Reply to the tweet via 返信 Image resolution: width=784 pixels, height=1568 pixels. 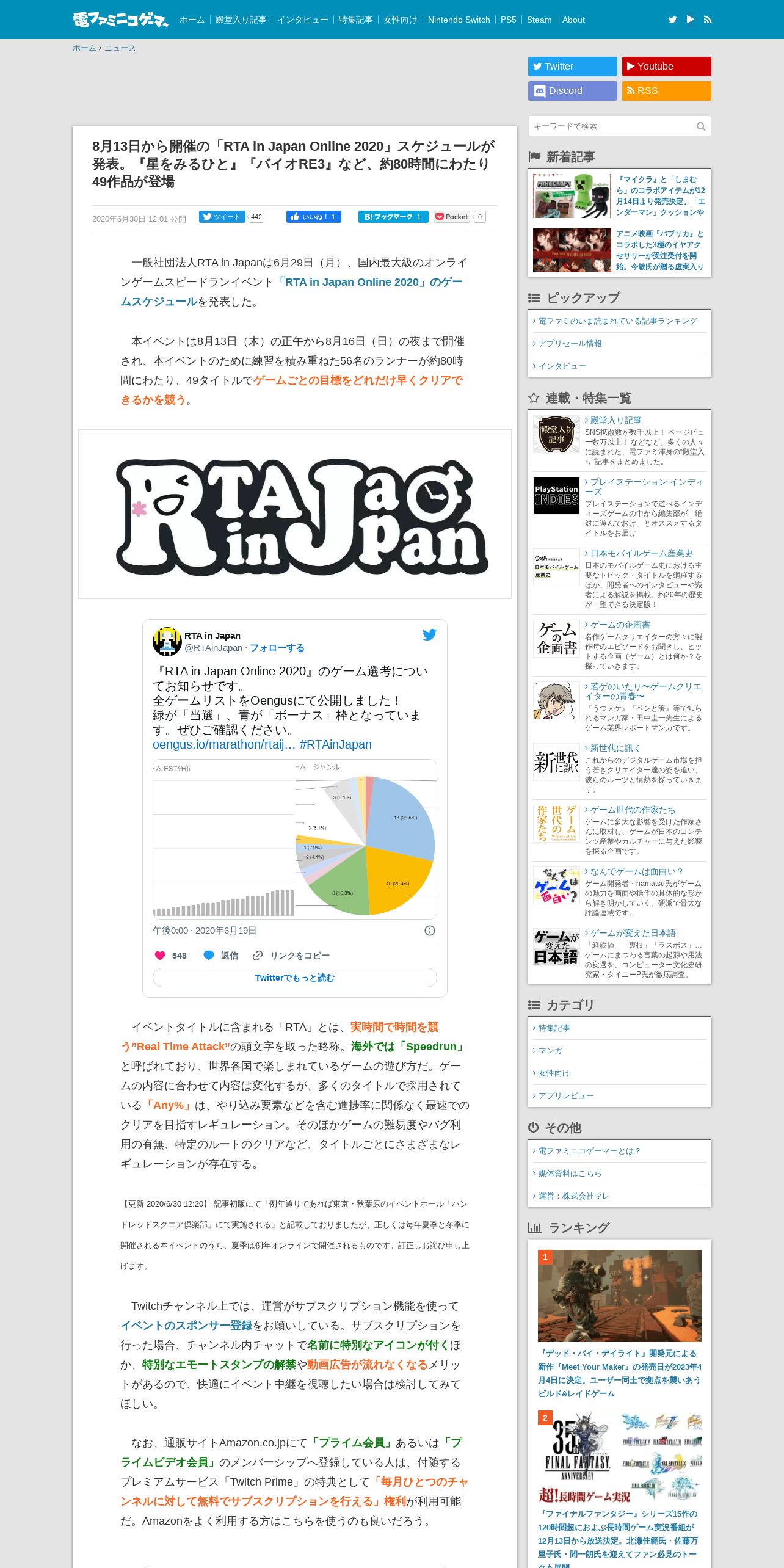pyautogui.click(x=221, y=956)
